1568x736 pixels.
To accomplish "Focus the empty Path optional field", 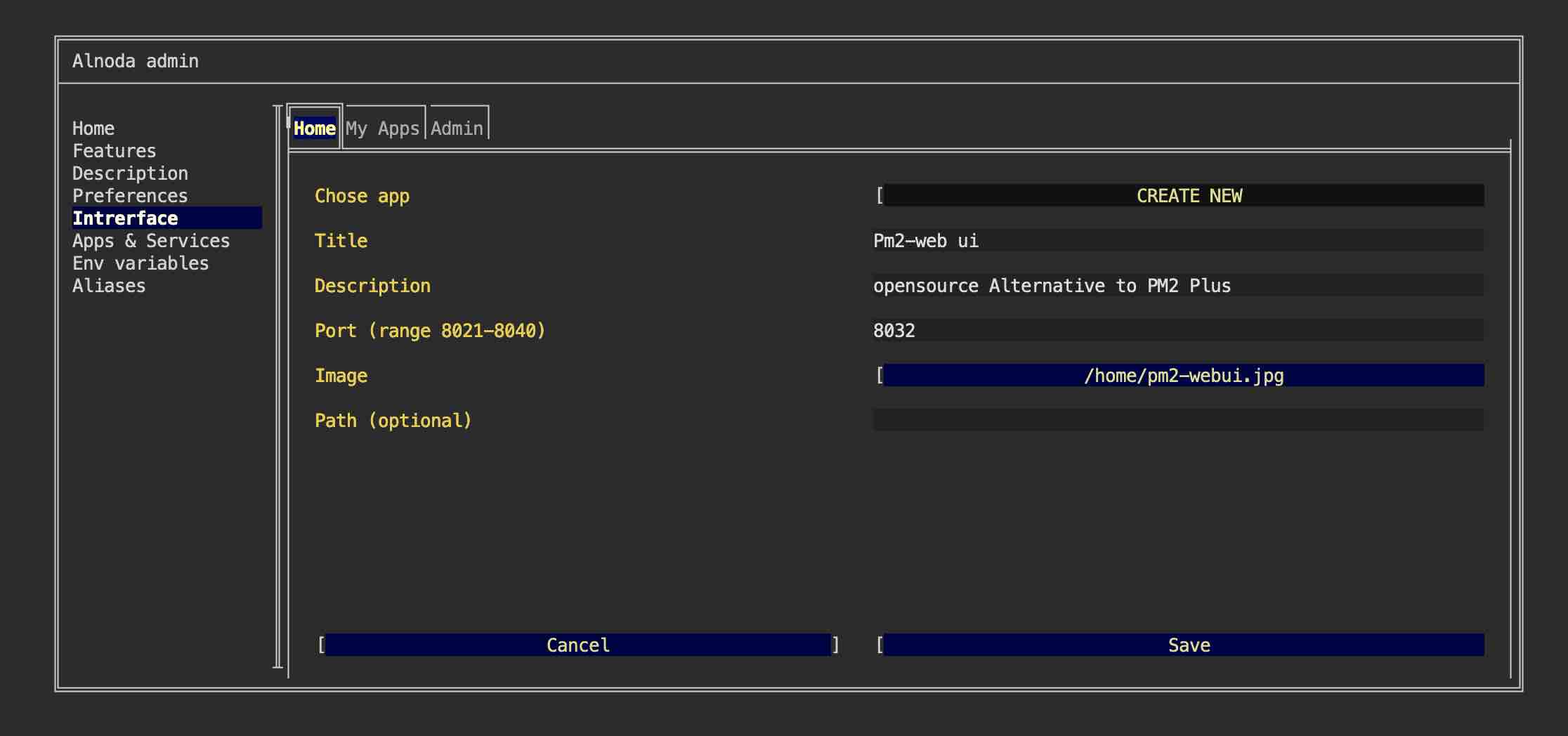I will [1179, 421].
